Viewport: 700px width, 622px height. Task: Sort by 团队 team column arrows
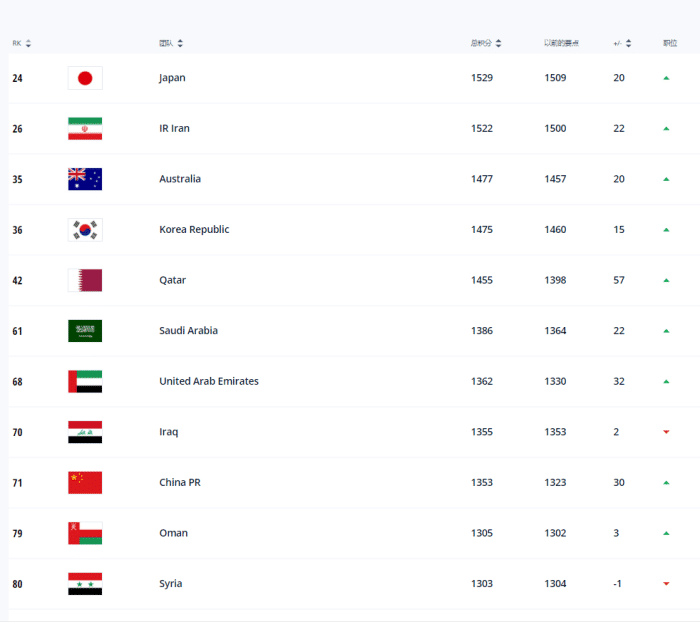180,43
